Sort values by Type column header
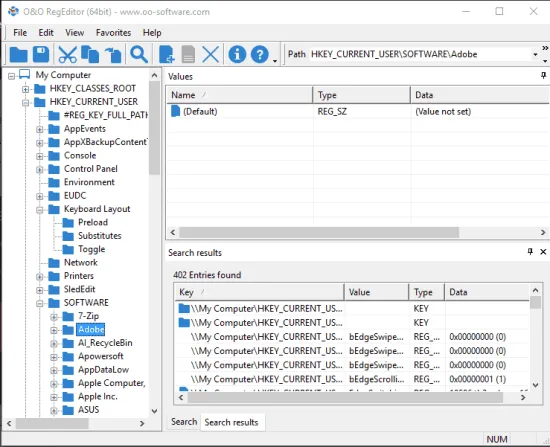This screenshot has height=447, width=550. point(362,95)
